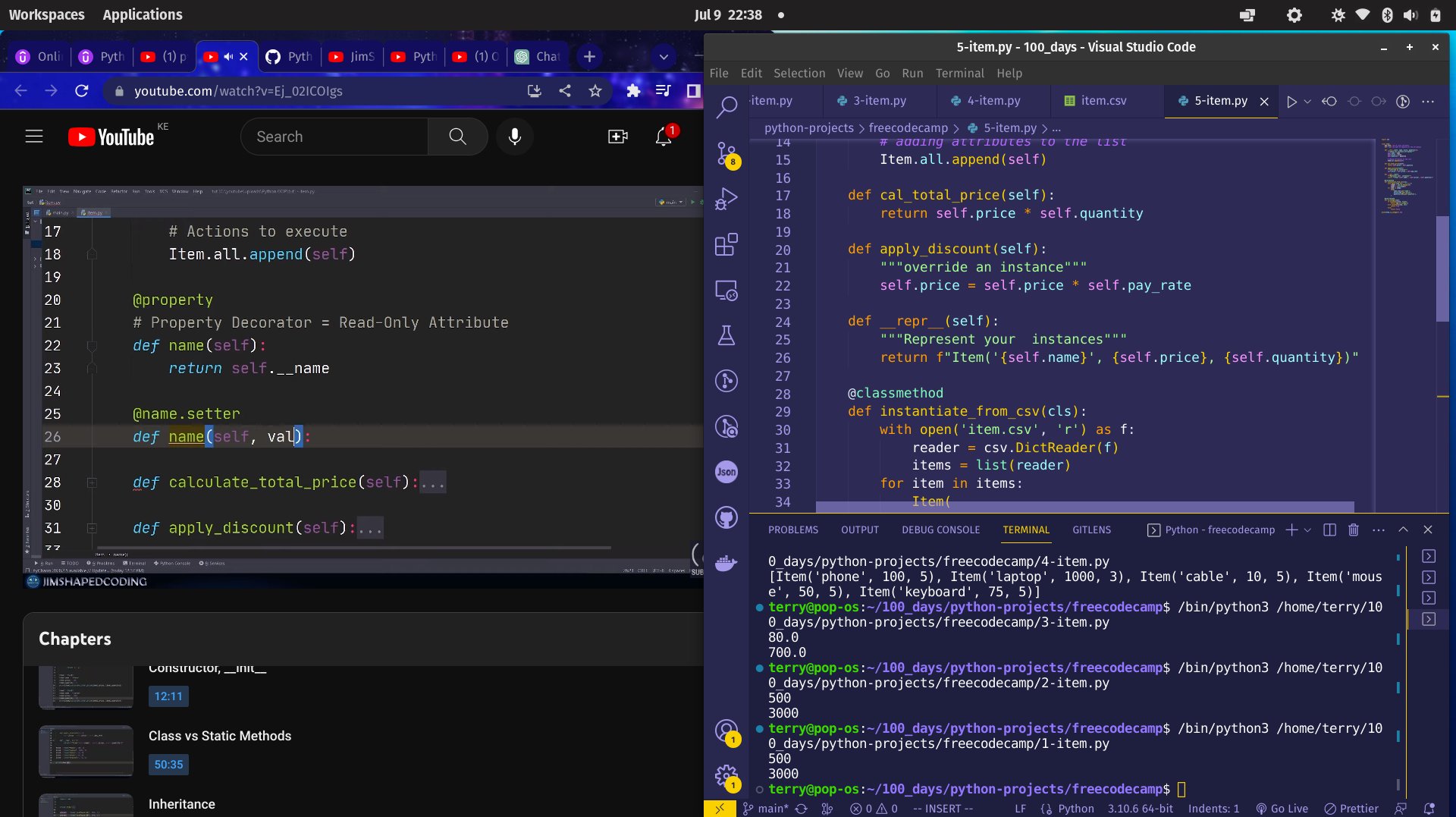
Task: Open more editor actions ellipsis menu
Action: pyautogui.click(x=1428, y=102)
